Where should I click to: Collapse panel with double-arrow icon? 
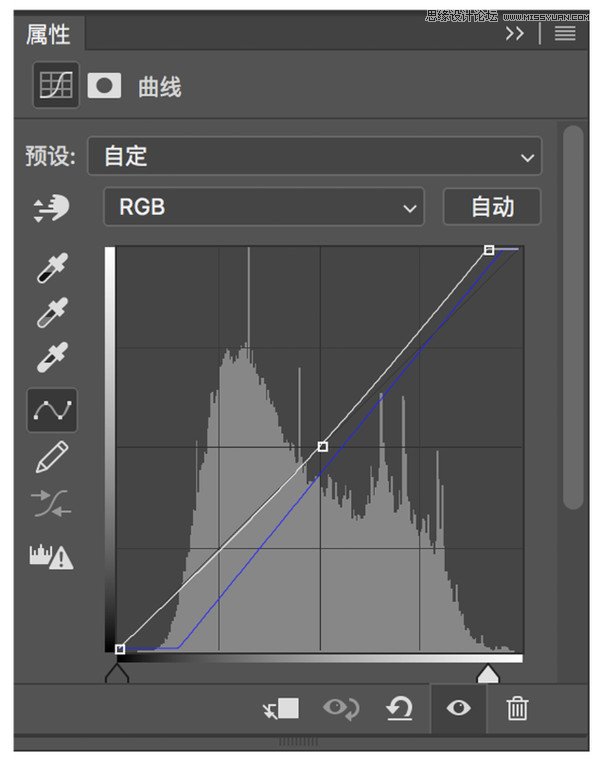coord(515,33)
